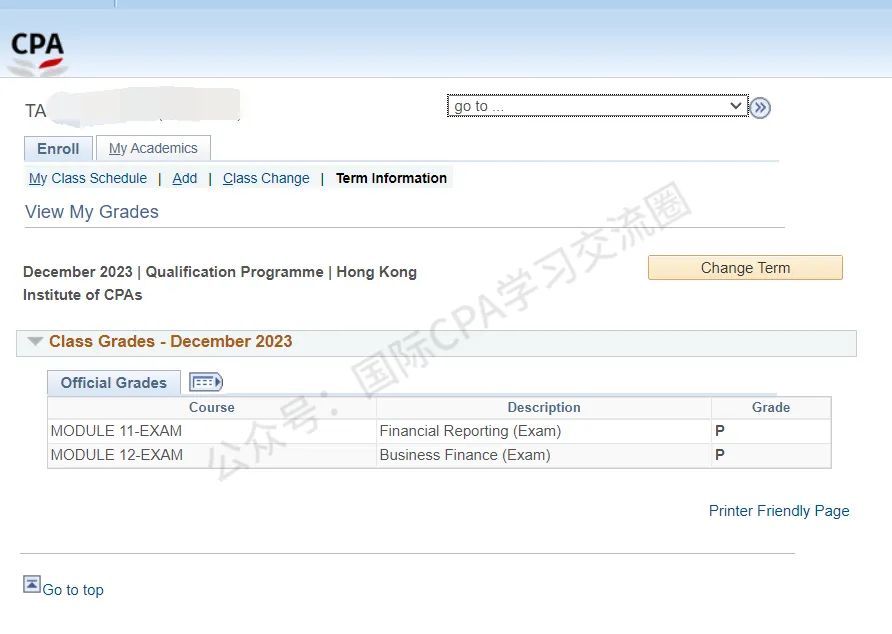The height and width of the screenshot is (634, 892).
Task: Select Term Information sub-tab
Action: (391, 178)
